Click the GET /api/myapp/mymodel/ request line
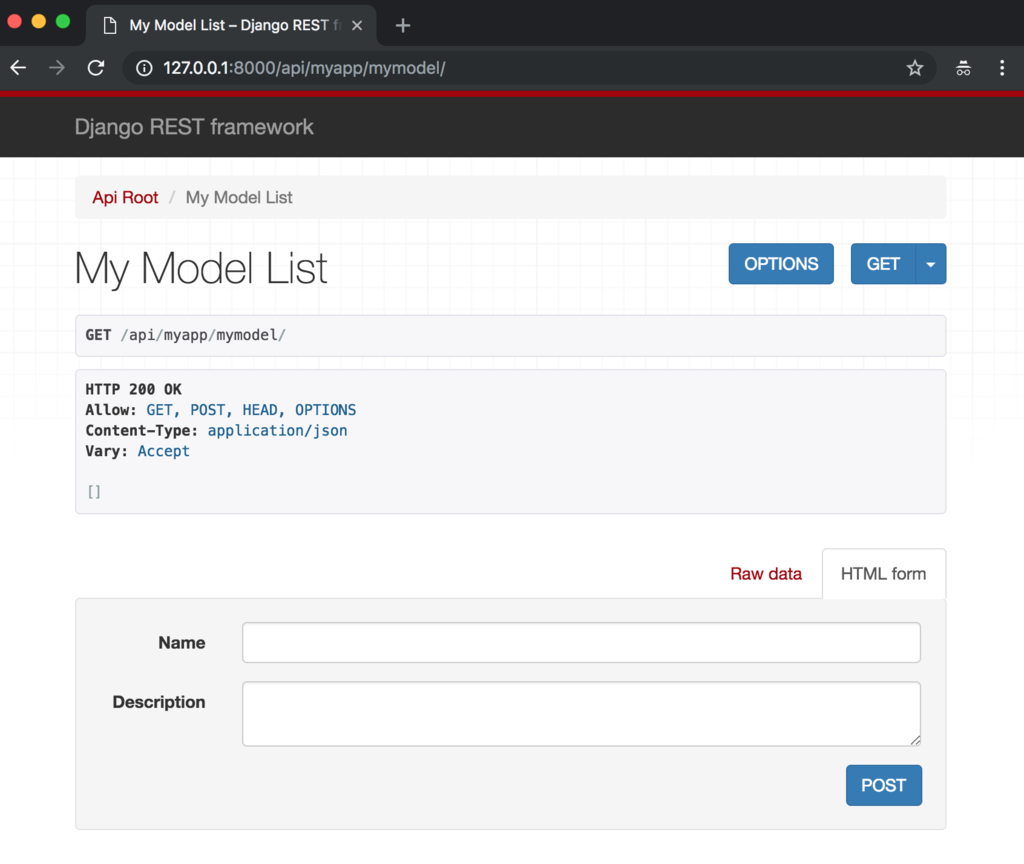This screenshot has width=1024, height=864. [x=185, y=335]
